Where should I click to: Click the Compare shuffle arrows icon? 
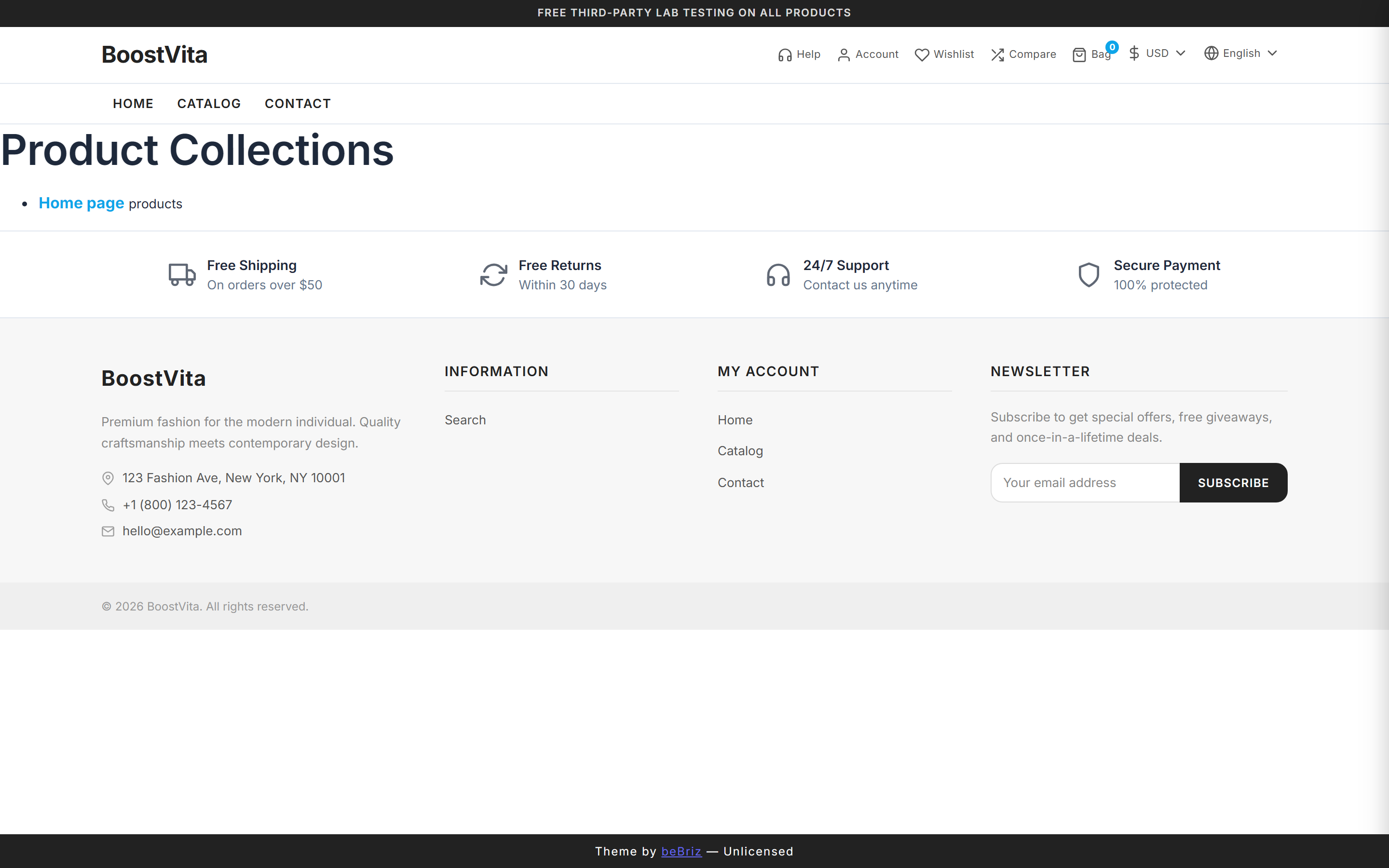click(997, 55)
